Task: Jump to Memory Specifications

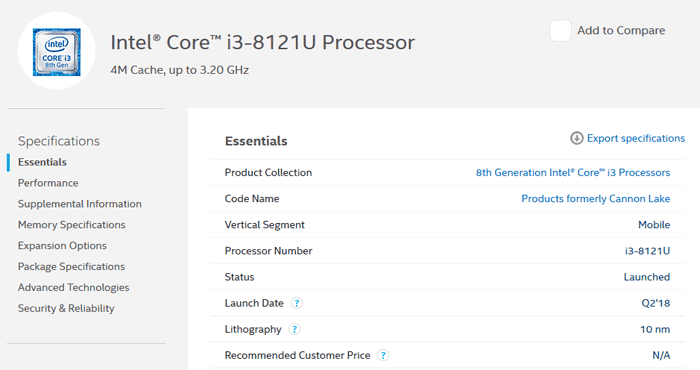Action: (72, 225)
